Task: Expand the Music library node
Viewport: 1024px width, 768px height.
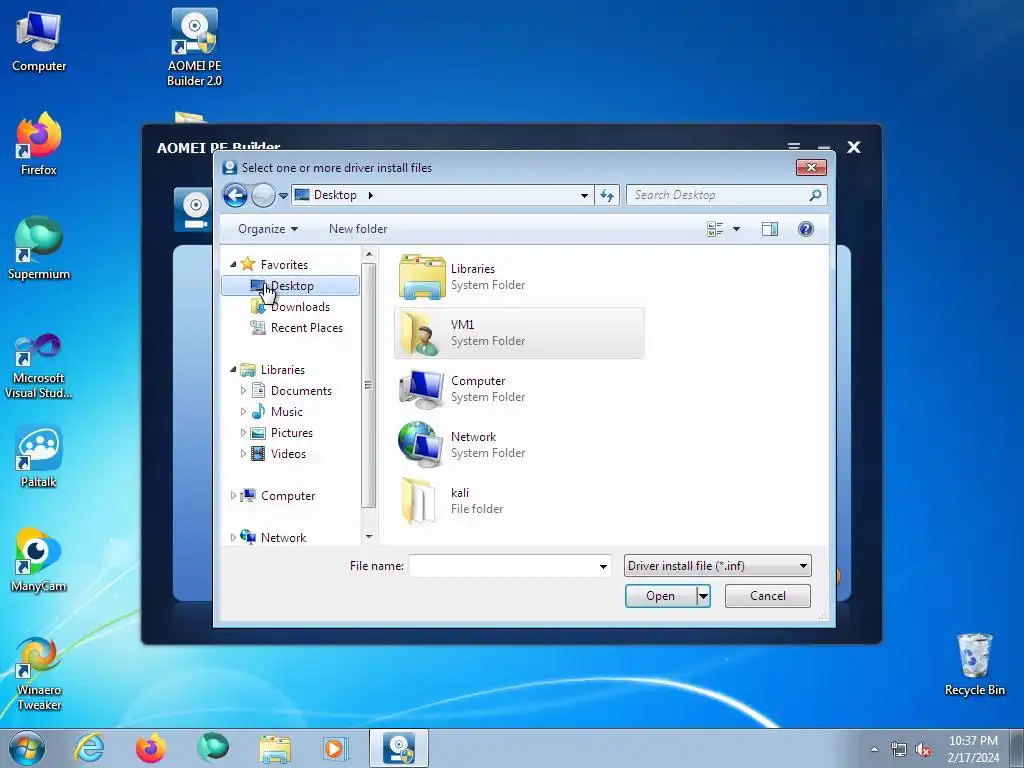Action: 243,411
